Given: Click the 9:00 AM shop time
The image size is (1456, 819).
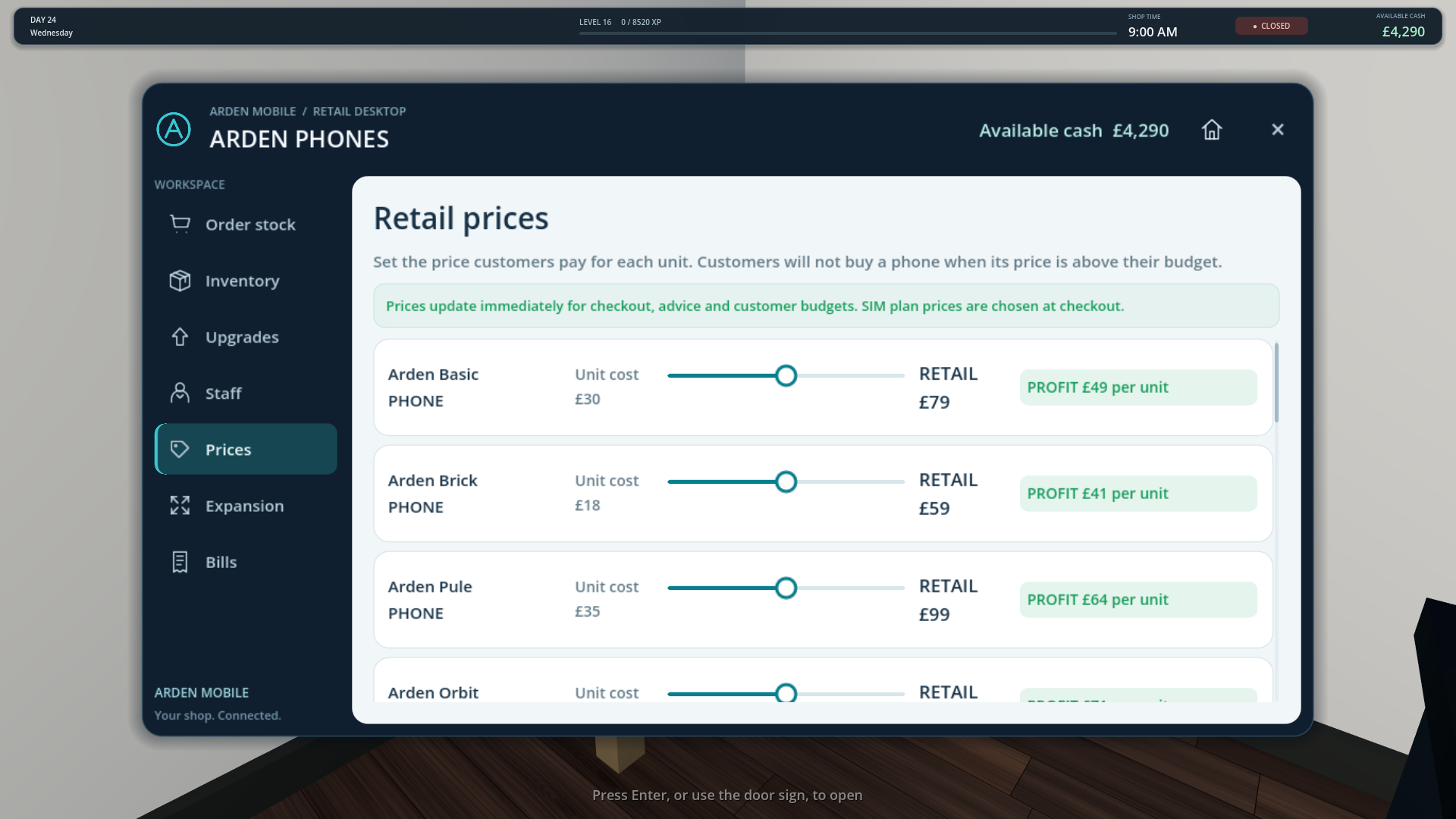Looking at the screenshot, I should click(x=1153, y=32).
